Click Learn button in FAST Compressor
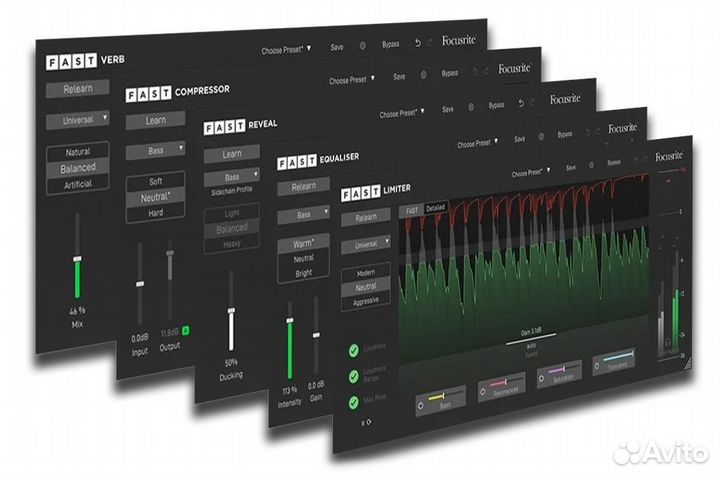The width and height of the screenshot is (720, 478). [156, 120]
